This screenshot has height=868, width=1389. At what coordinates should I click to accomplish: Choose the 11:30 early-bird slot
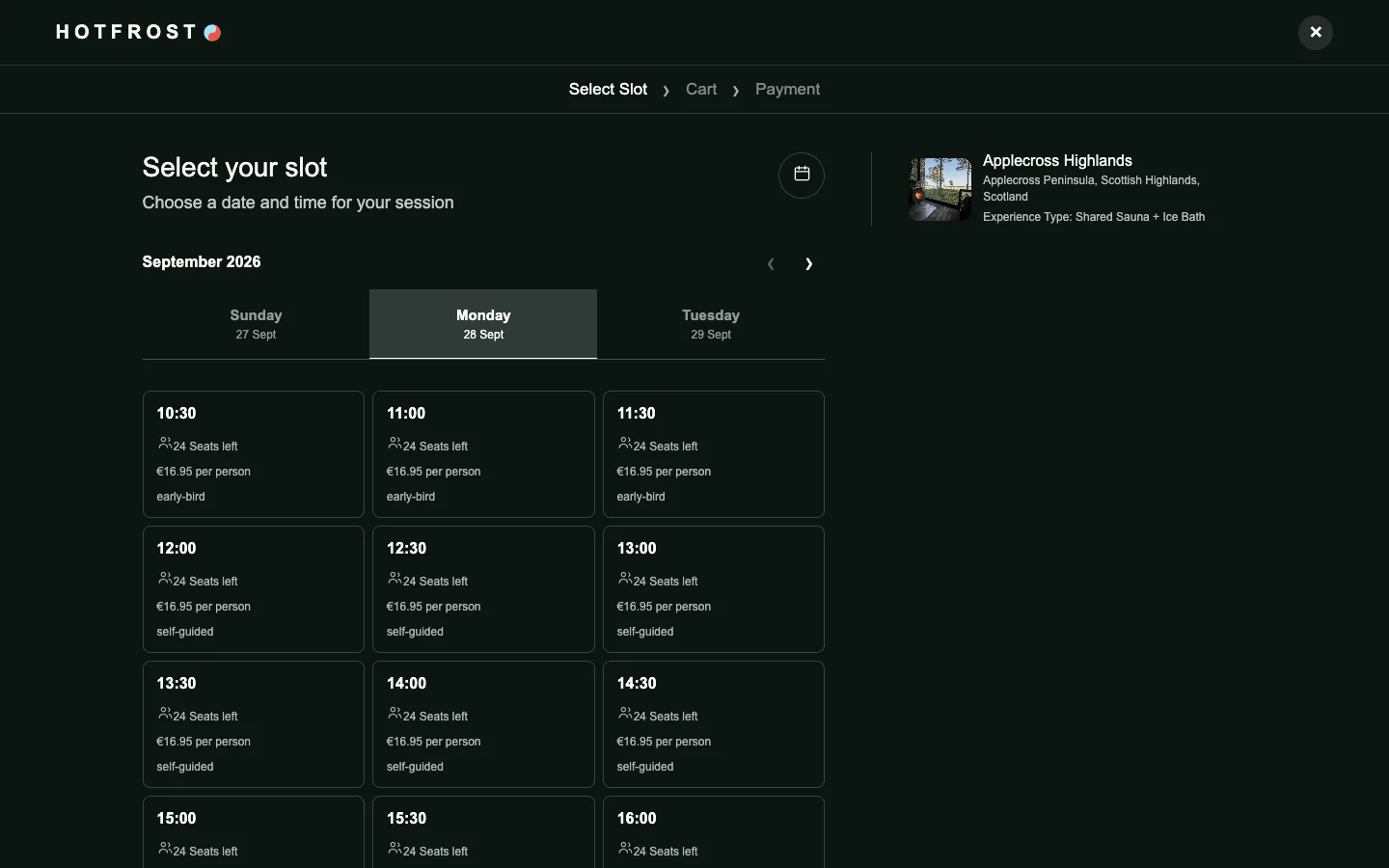pyautogui.click(x=714, y=454)
